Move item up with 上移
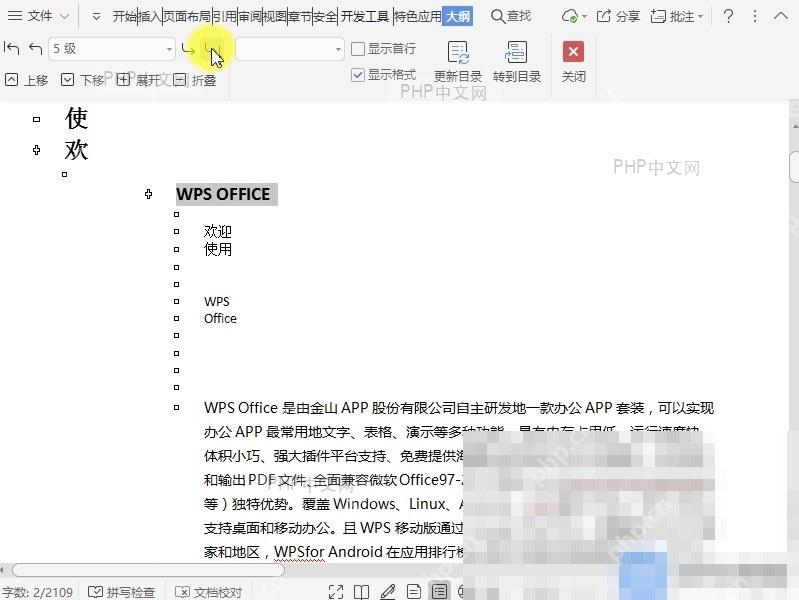The width and height of the screenshot is (799, 600). [26, 80]
